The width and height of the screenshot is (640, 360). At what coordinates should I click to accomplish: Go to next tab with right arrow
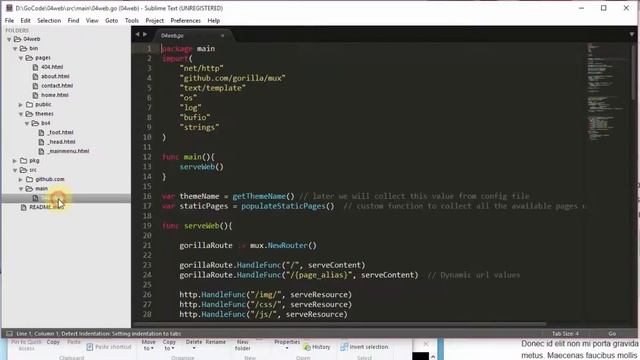click(x=145, y=35)
